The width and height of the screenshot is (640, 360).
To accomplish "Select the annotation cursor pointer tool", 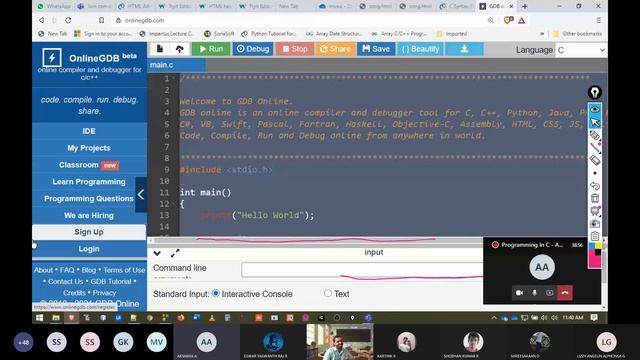I will click(x=595, y=122).
